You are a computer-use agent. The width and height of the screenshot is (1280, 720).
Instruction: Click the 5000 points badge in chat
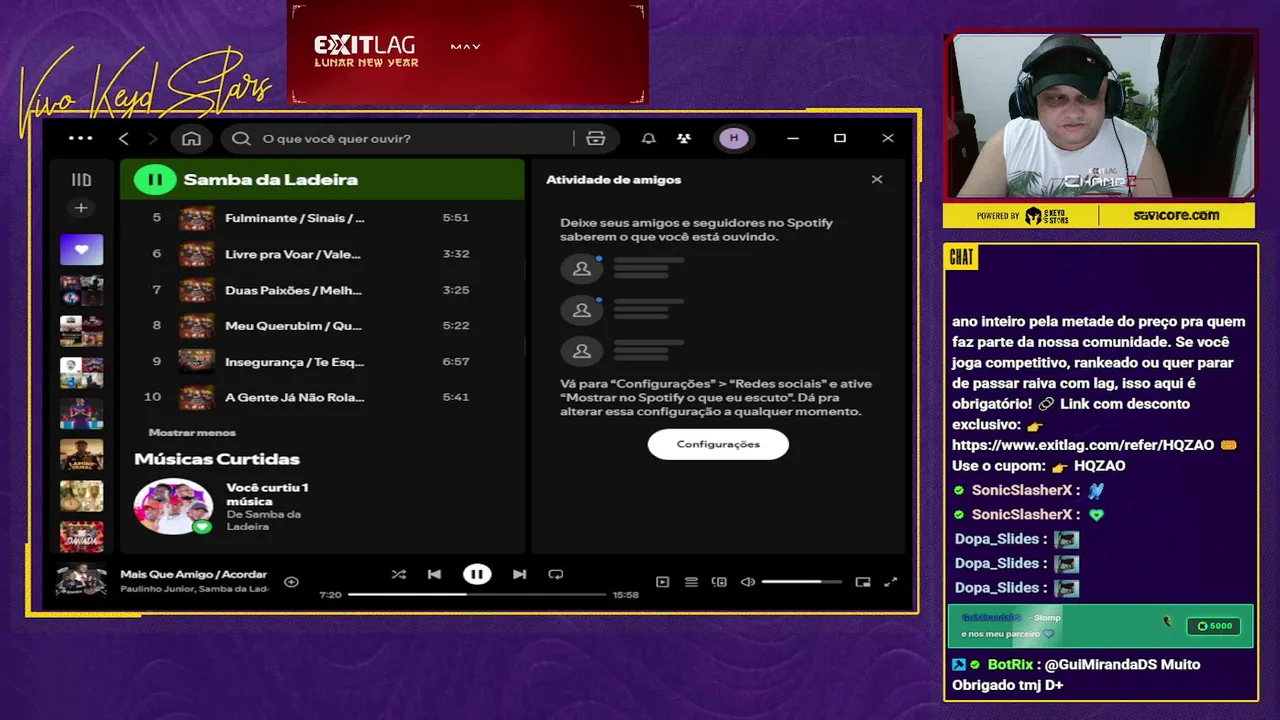1214,626
